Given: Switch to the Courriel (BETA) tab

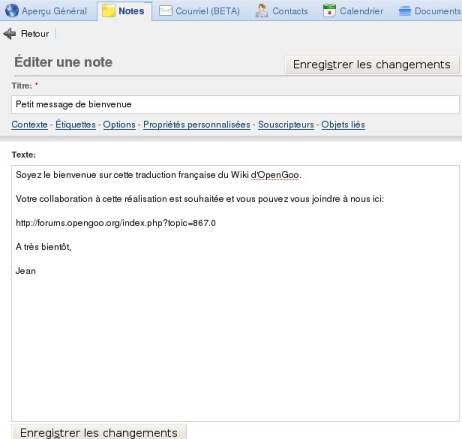Looking at the screenshot, I should coord(200,11).
